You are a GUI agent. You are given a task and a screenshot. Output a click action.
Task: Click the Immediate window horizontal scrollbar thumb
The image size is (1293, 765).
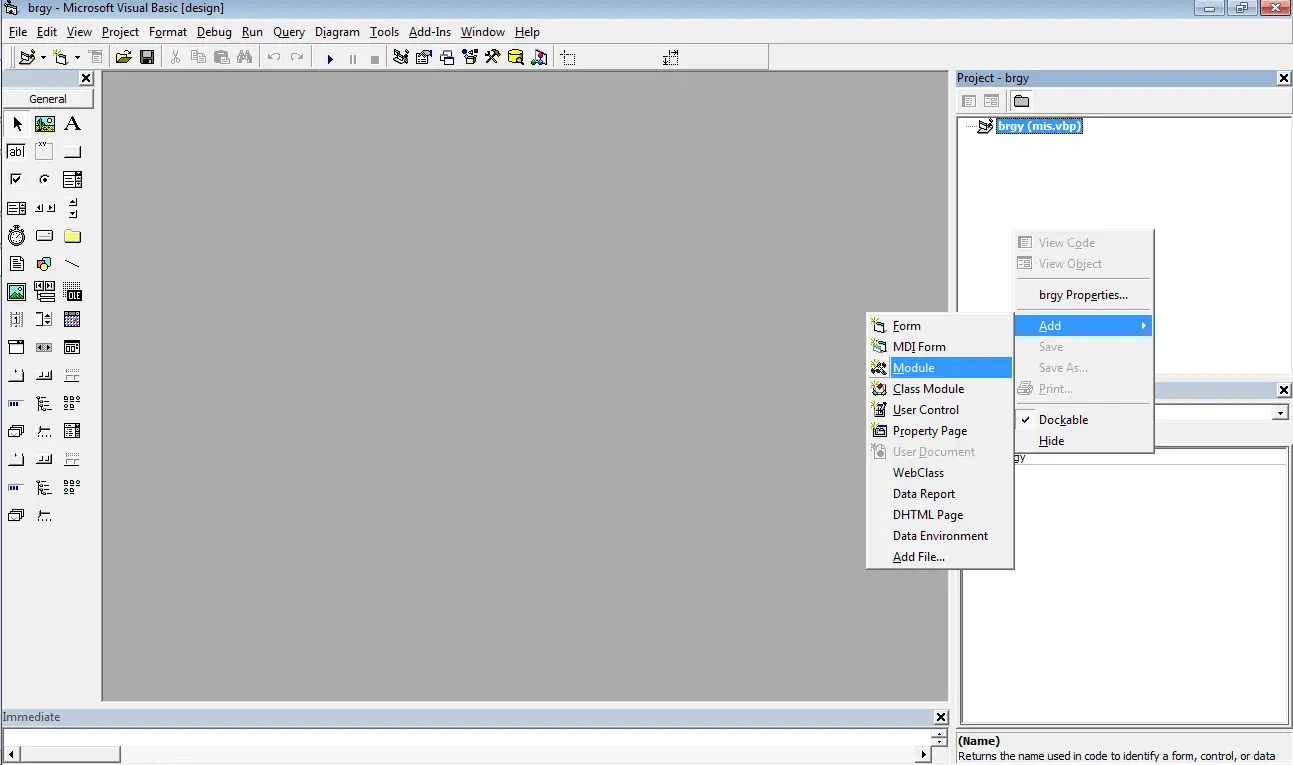click(x=70, y=754)
